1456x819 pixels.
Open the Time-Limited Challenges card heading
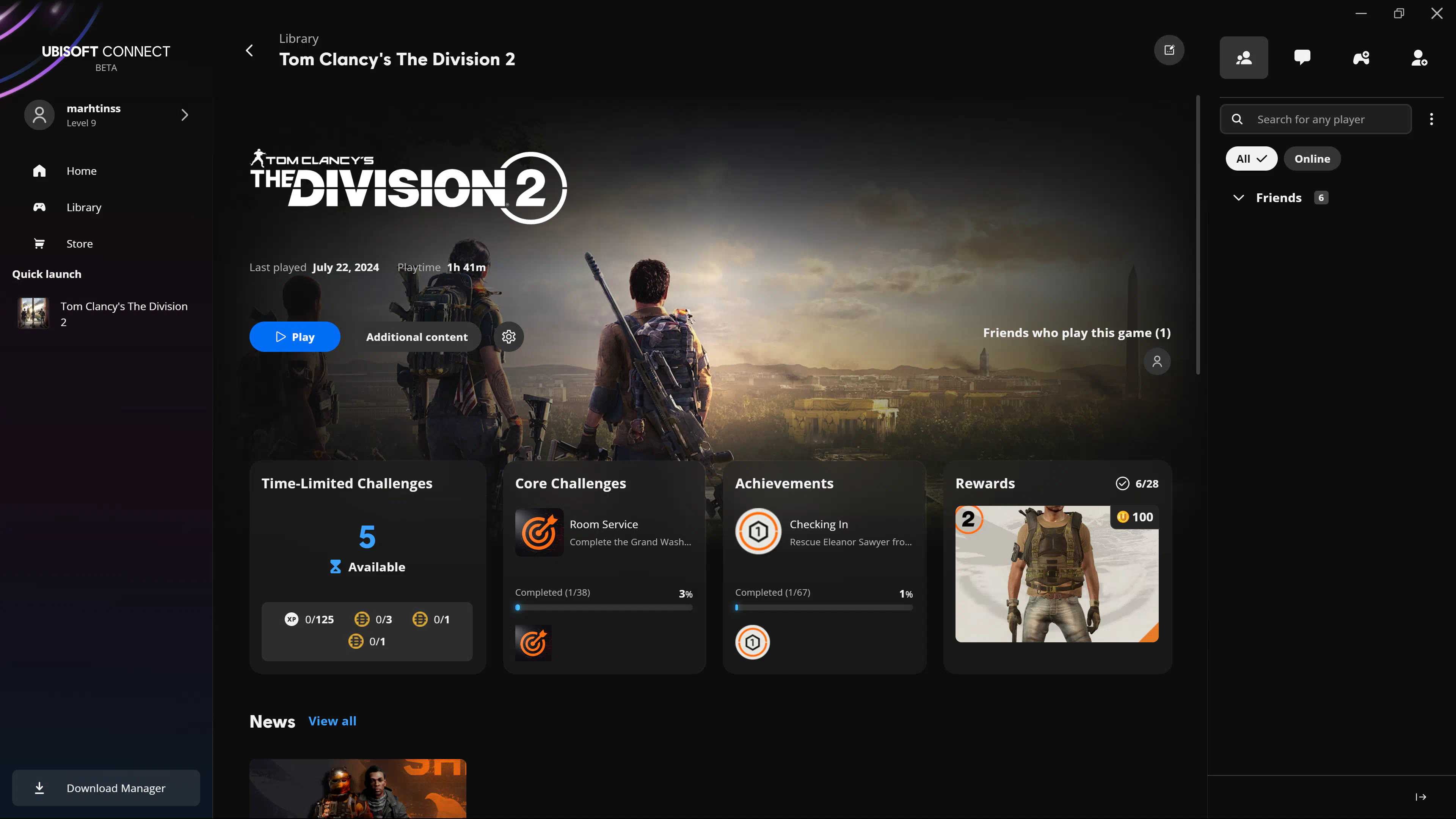coord(347,484)
